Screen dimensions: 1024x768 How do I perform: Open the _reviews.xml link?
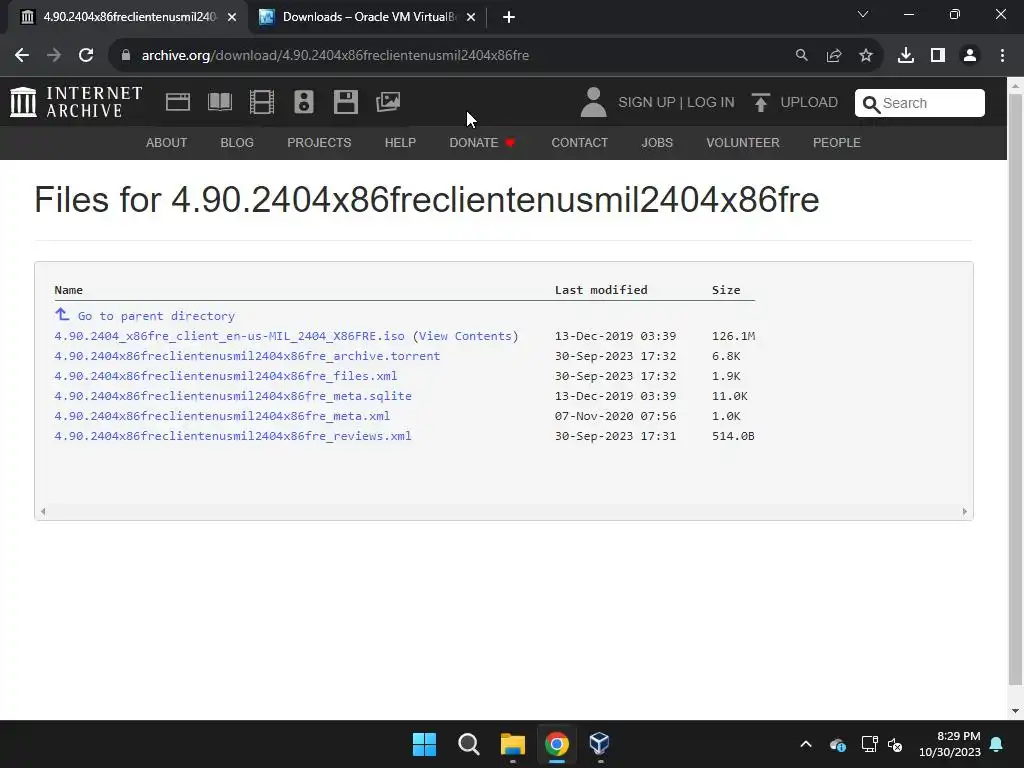[232, 436]
